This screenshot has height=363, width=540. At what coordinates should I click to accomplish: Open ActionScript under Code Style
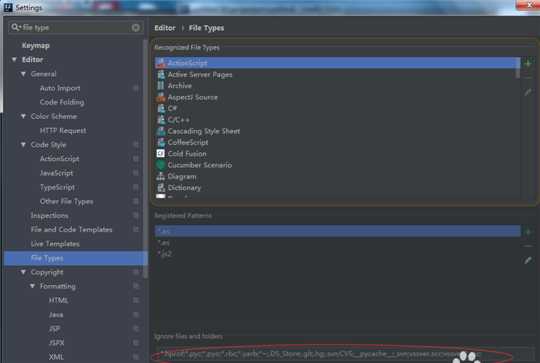(x=60, y=159)
